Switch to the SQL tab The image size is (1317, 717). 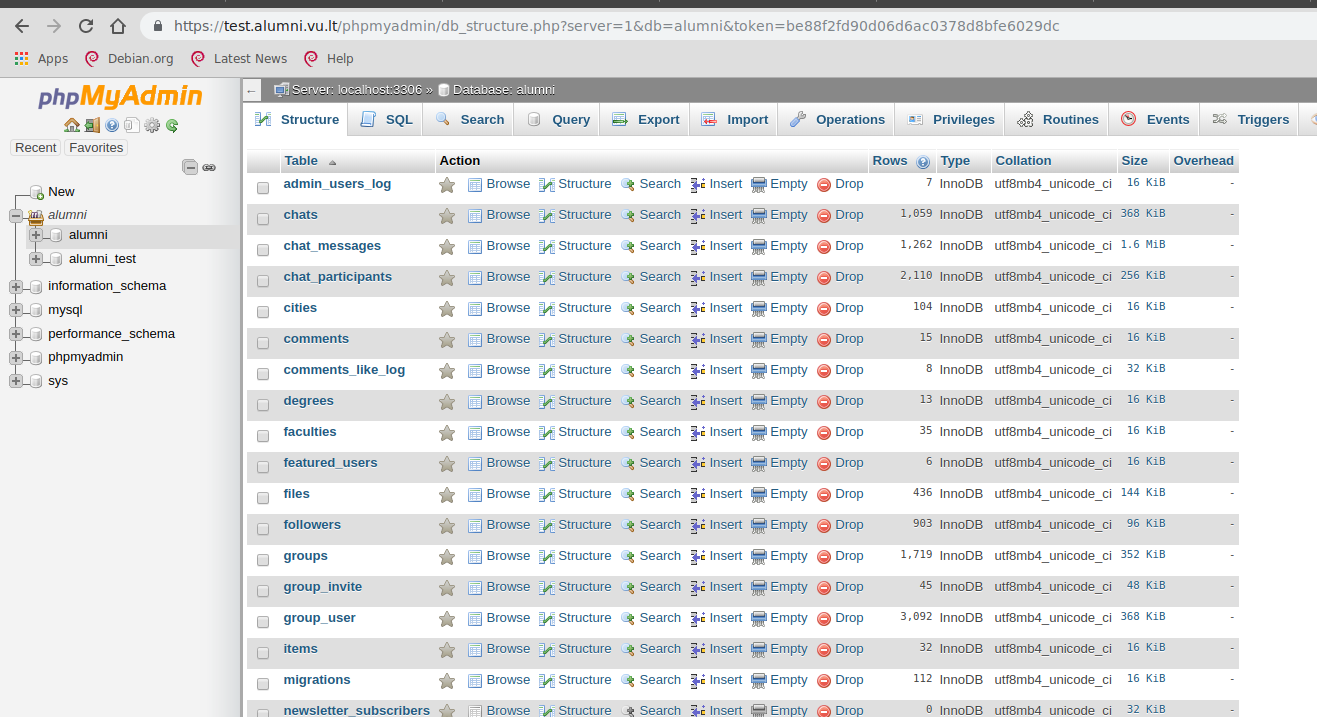(x=385, y=120)
